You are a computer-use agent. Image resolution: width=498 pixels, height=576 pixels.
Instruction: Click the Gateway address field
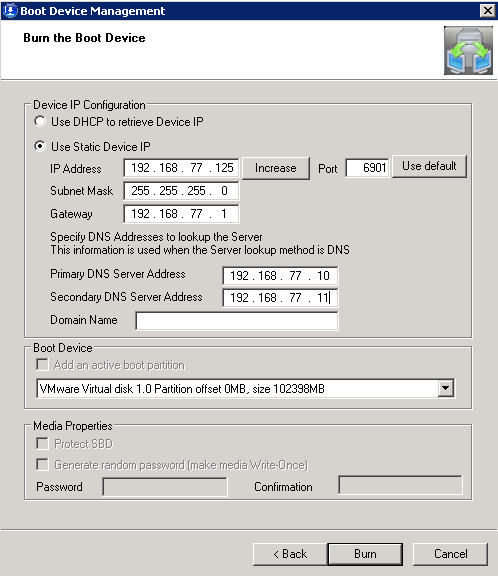tap(181, 214)
